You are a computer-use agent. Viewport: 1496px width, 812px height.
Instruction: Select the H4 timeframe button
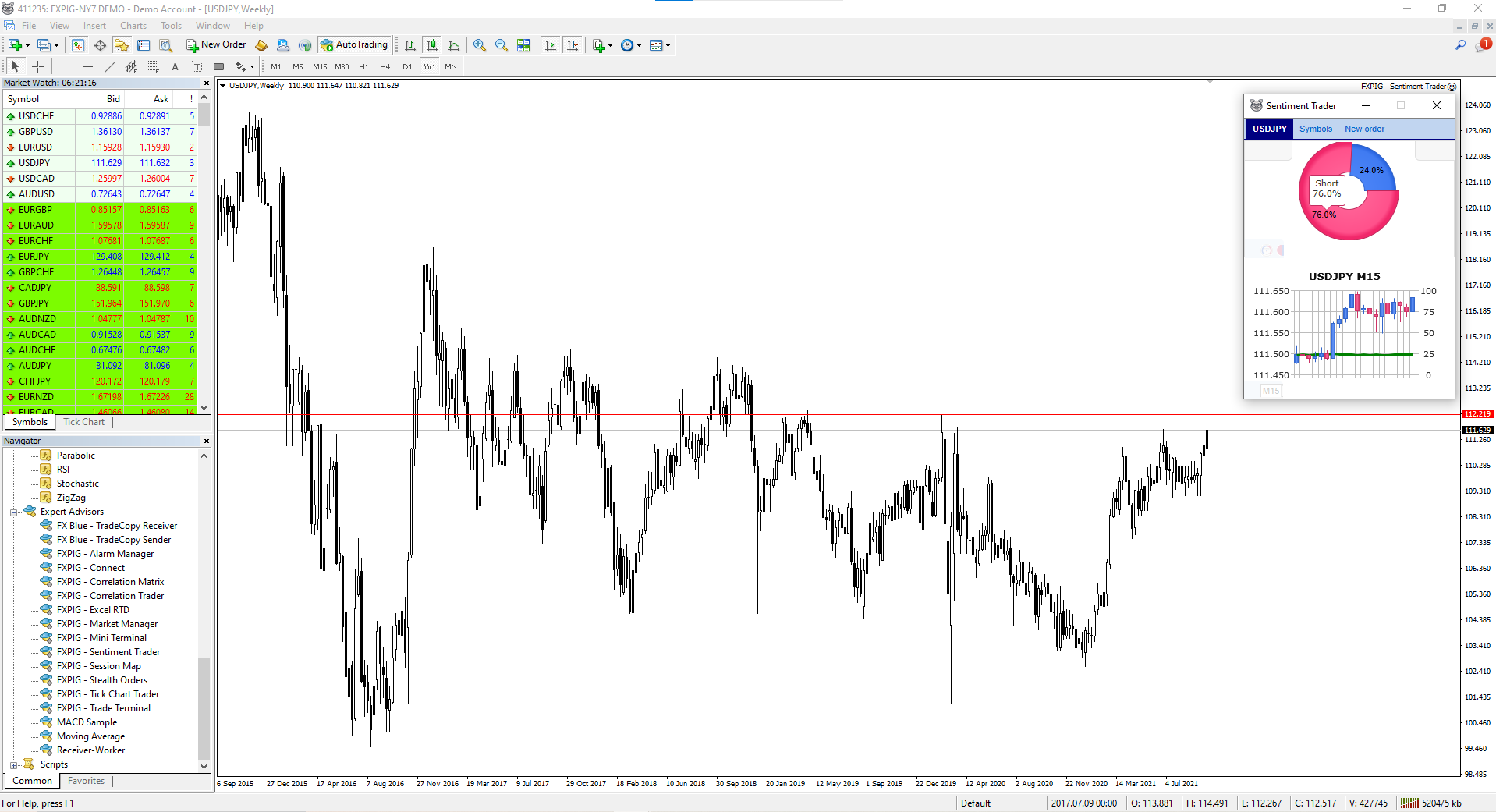[385, 66]
